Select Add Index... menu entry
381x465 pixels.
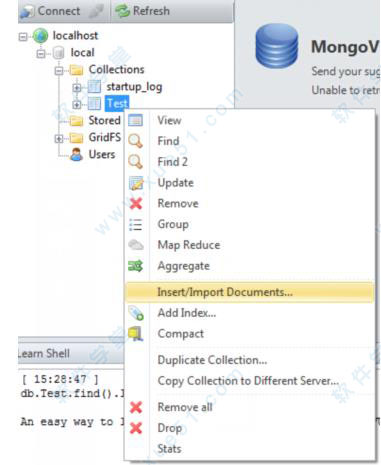tap(249, 313)
